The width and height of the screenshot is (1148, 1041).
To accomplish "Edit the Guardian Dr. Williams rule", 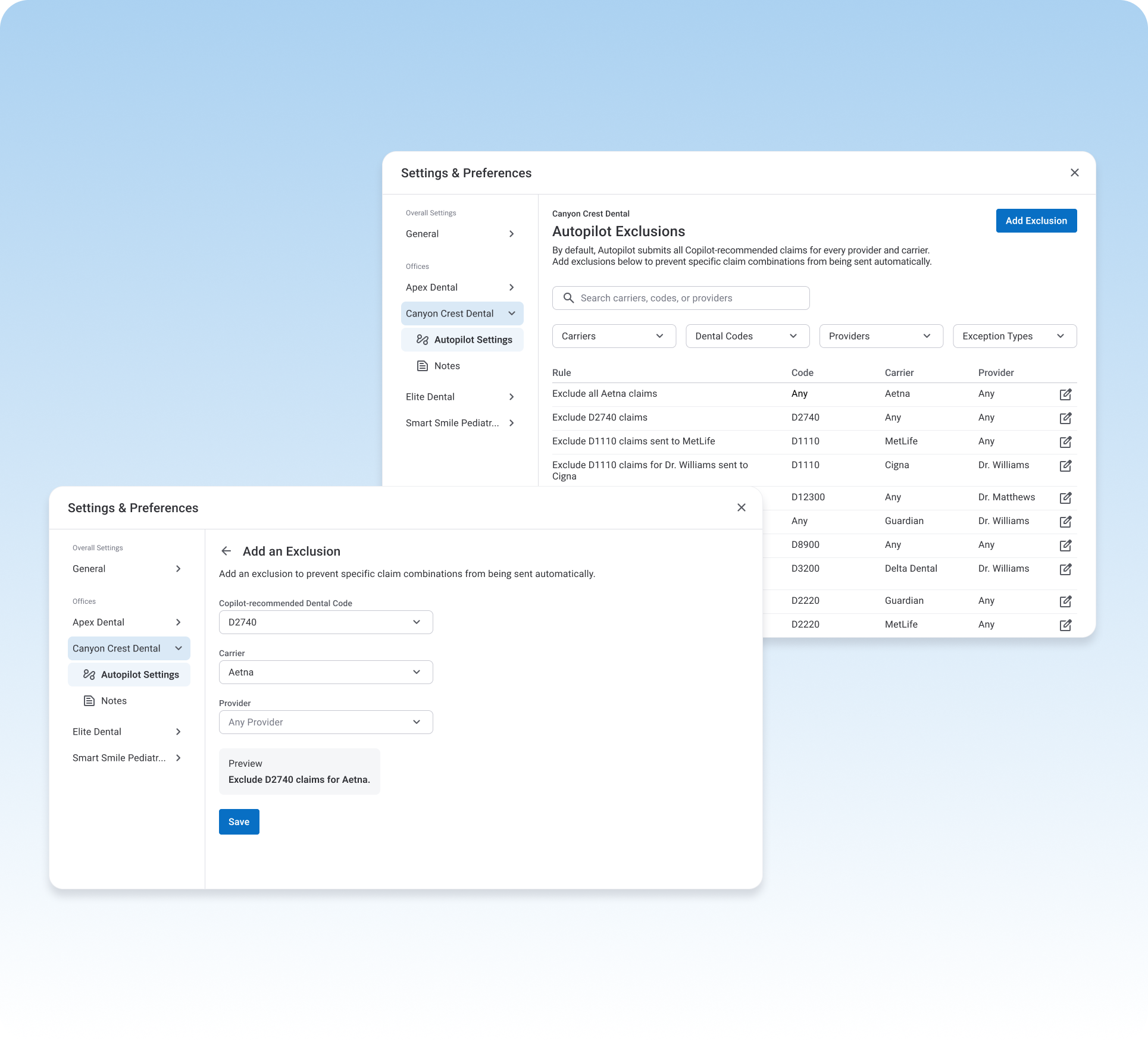I will [1065, 522].
